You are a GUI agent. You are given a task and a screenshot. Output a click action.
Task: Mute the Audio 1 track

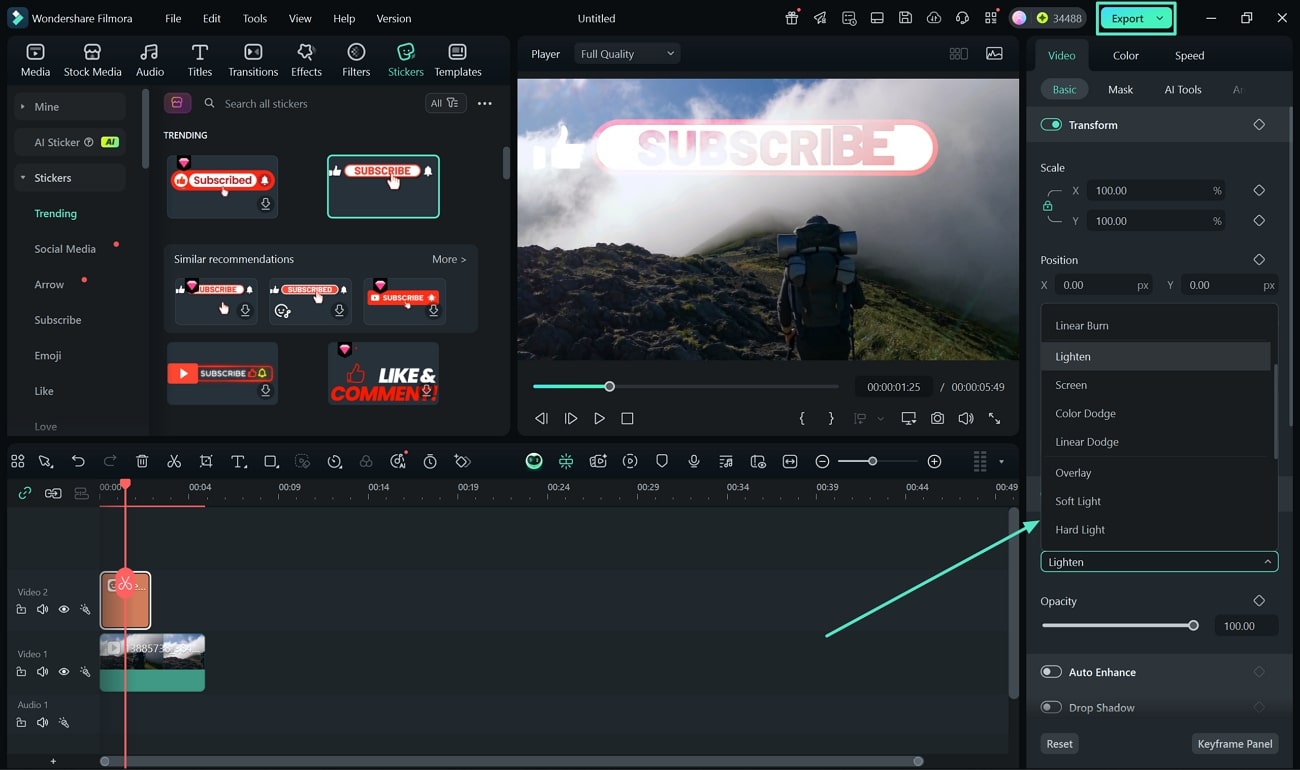pyautogui.click(x=43, y=722)
